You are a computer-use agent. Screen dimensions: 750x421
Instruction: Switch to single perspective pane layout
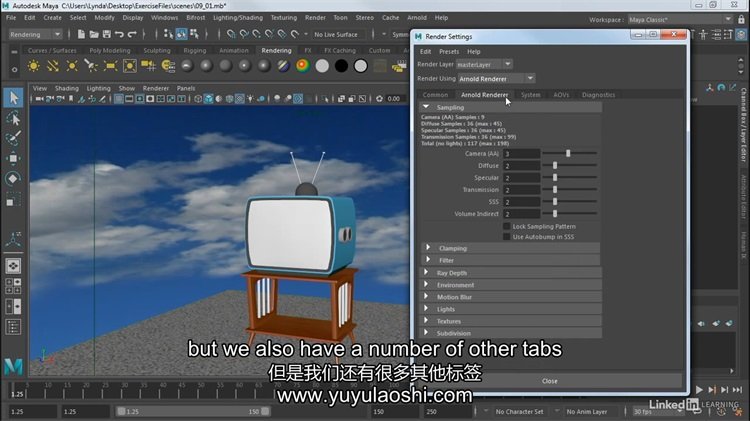(13, 266)
